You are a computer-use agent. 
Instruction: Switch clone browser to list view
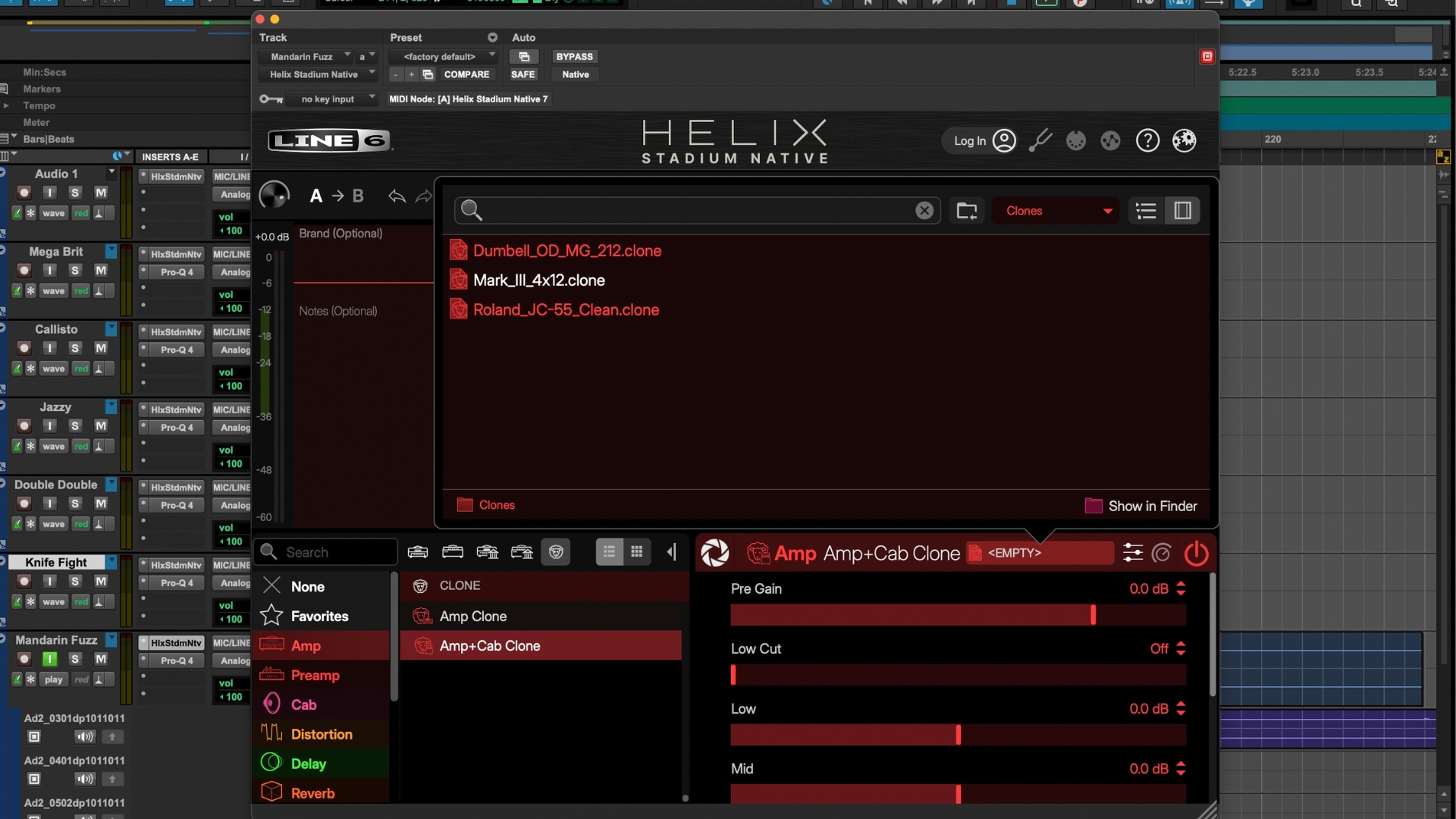pos(1146,211)
